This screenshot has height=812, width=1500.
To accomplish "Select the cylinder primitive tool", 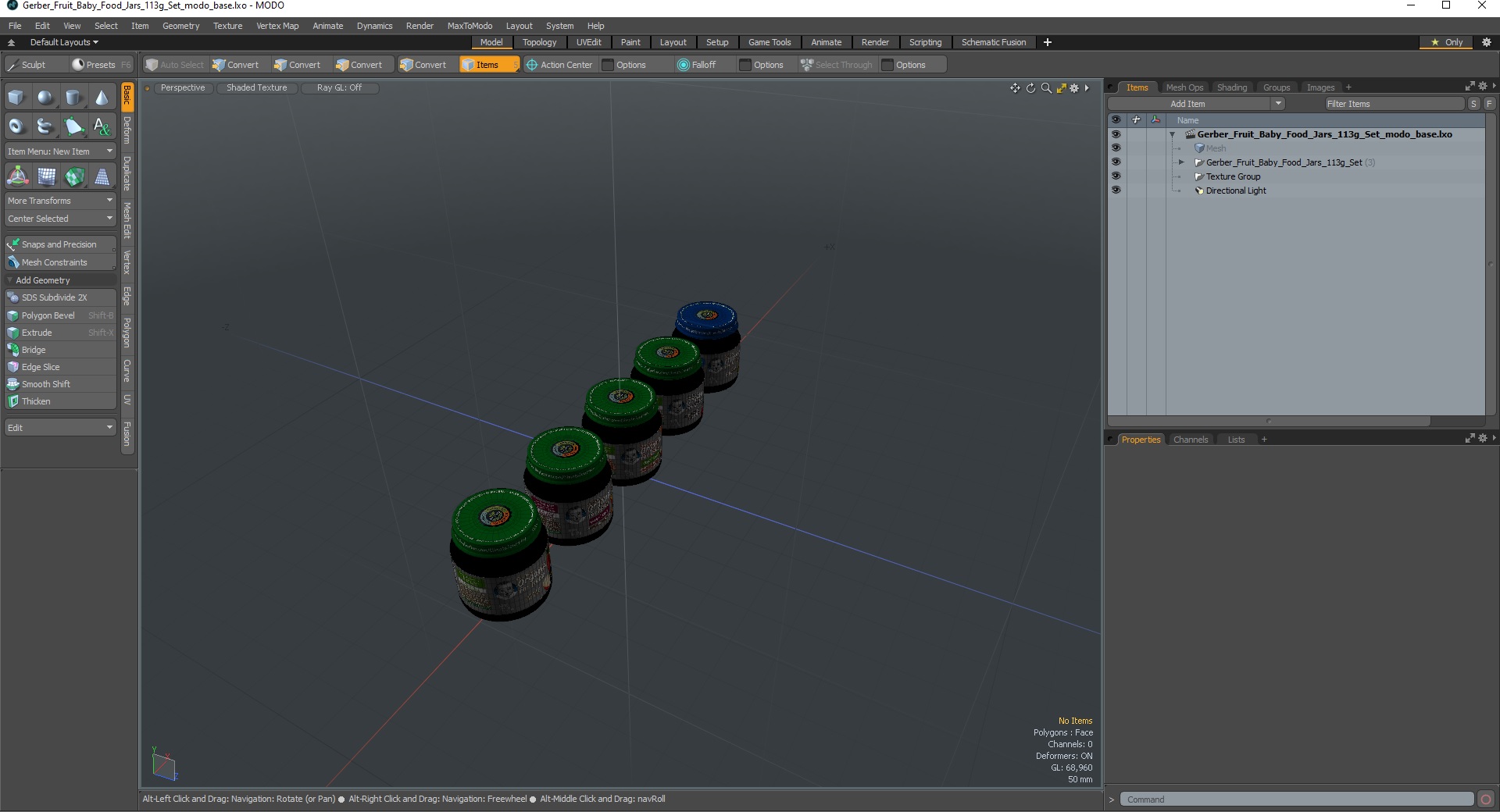I will [73, 98].
